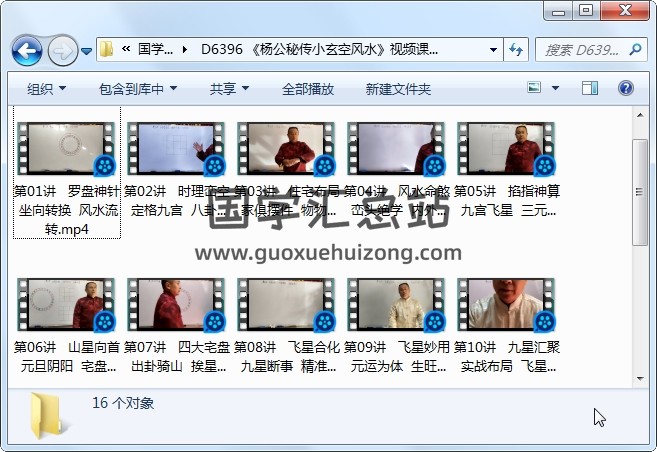
Task: Click the 第10讲 九星汇聚 file name
Action: [x=507, y=356]
